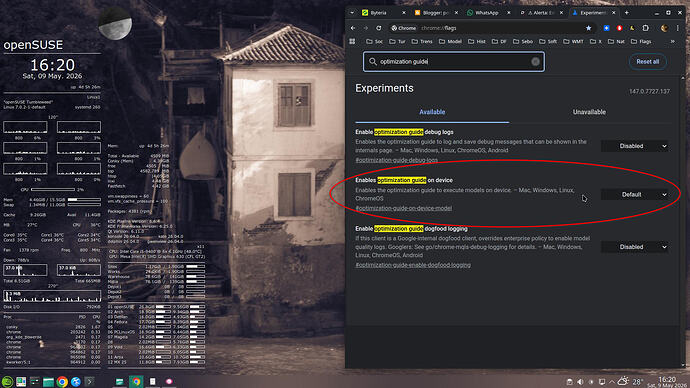Screen dimensions: 690x388
Task: Open the openSUSE application launcher
Action: click(7, 381)
